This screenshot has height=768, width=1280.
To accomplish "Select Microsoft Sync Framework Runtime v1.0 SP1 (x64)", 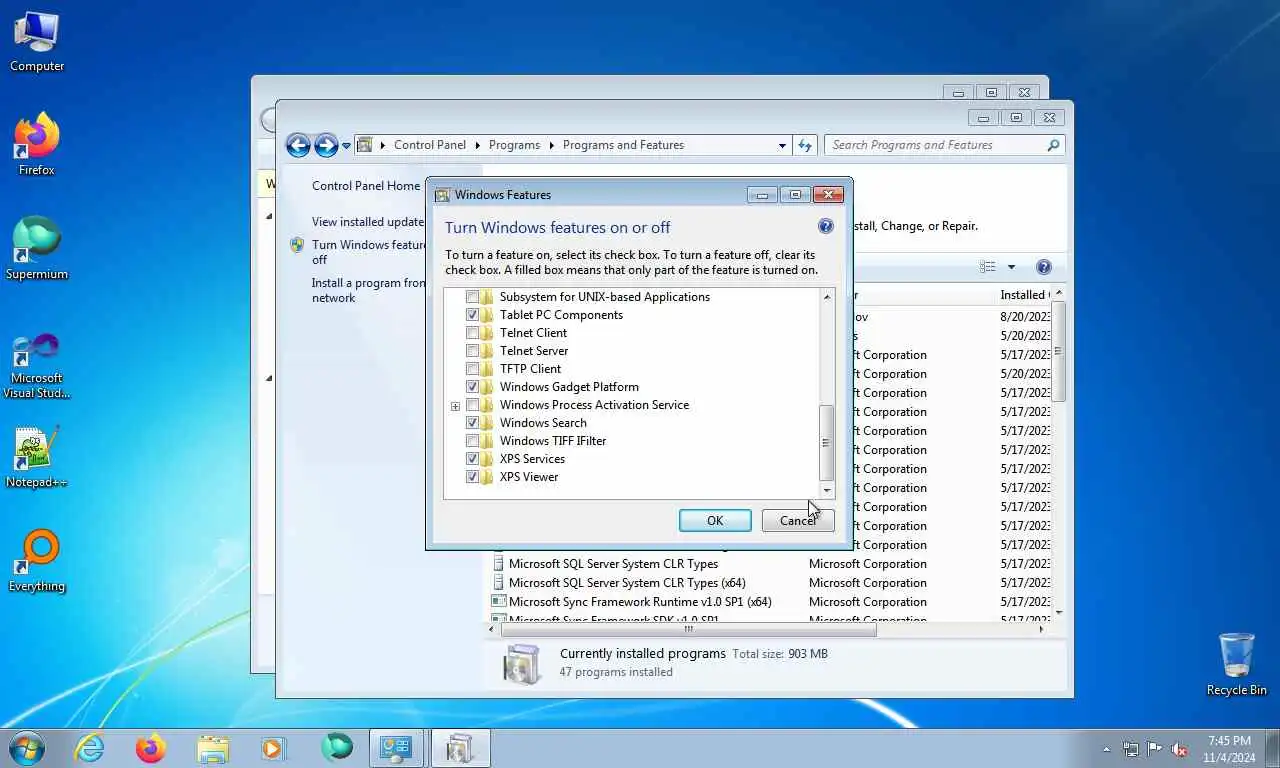I will point(640,602).
